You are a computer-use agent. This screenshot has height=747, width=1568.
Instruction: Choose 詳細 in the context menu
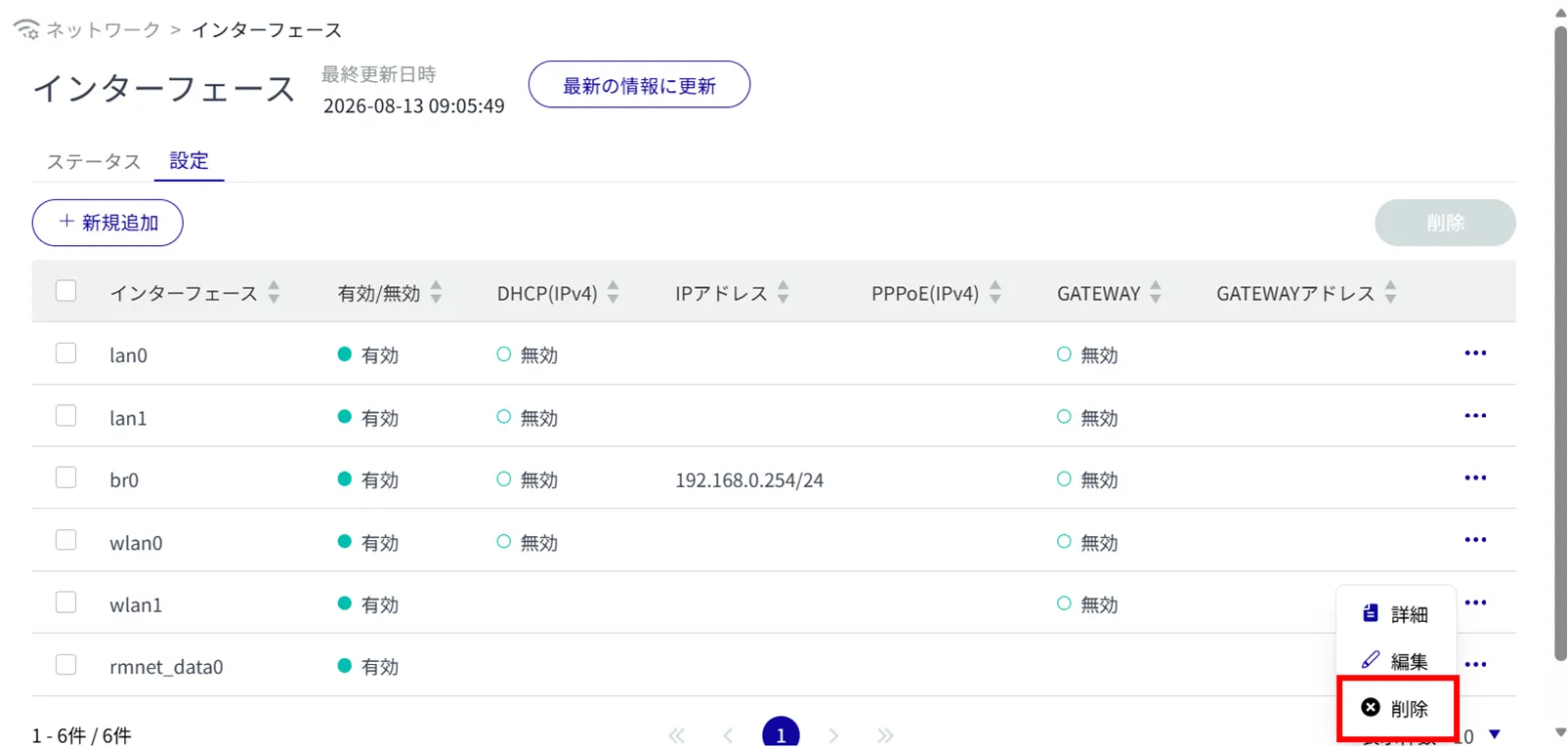pos(1396,614)
